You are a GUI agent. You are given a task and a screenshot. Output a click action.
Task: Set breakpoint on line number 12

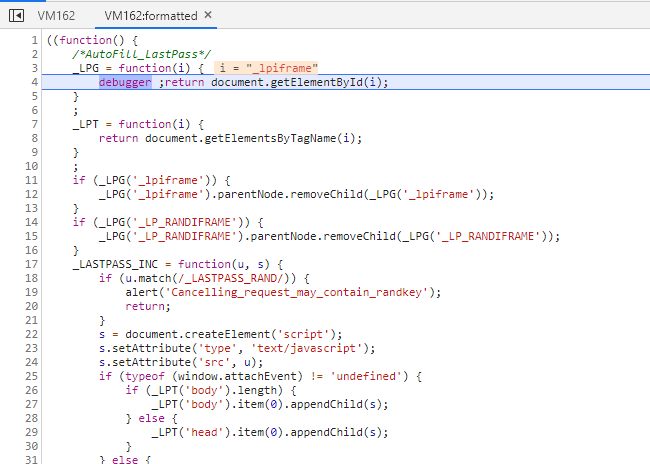click(32, 194)
